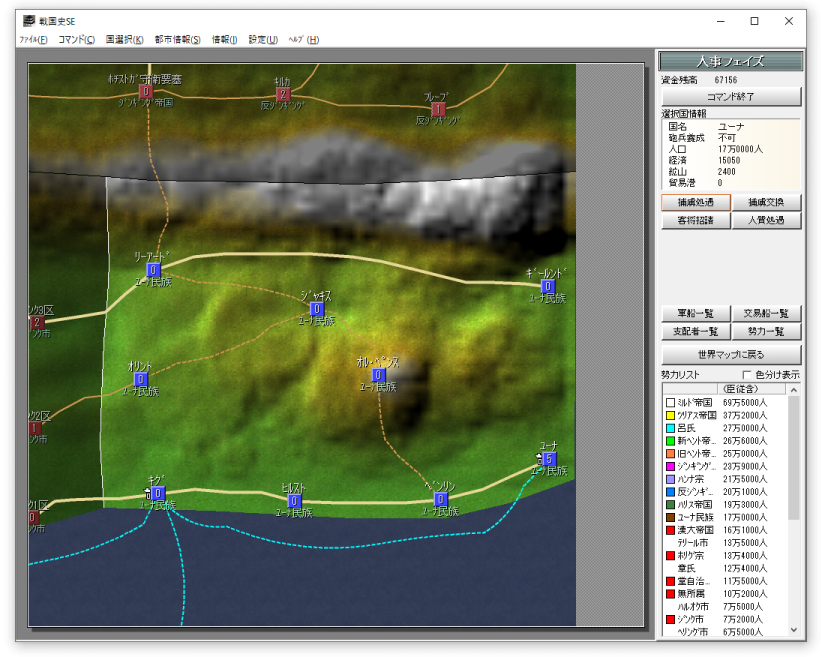Open the コマンド(C) menu
The image size is (822, 657).
point(77,39)
